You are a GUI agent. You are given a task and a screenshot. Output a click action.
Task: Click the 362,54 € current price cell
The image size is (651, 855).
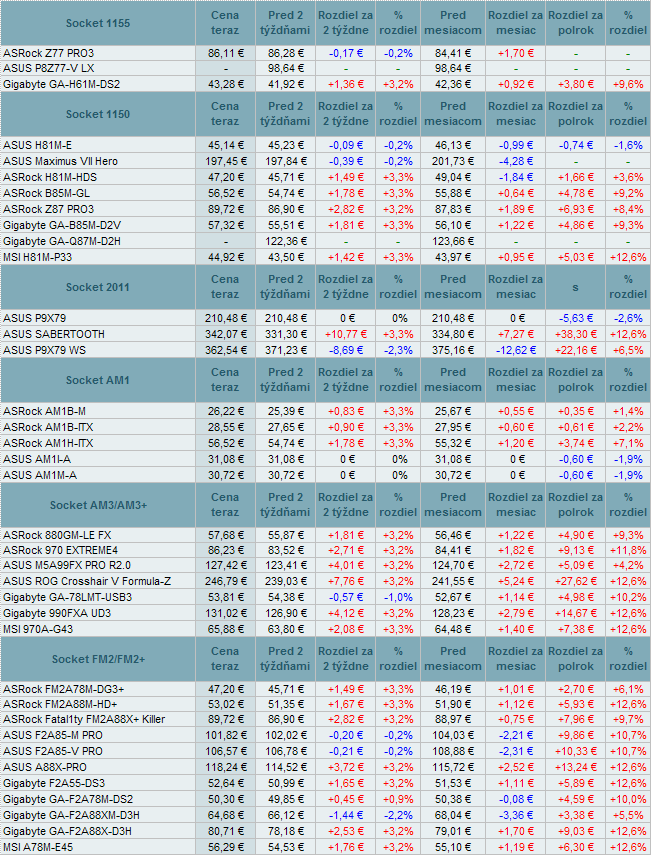(x=225, y=350)
